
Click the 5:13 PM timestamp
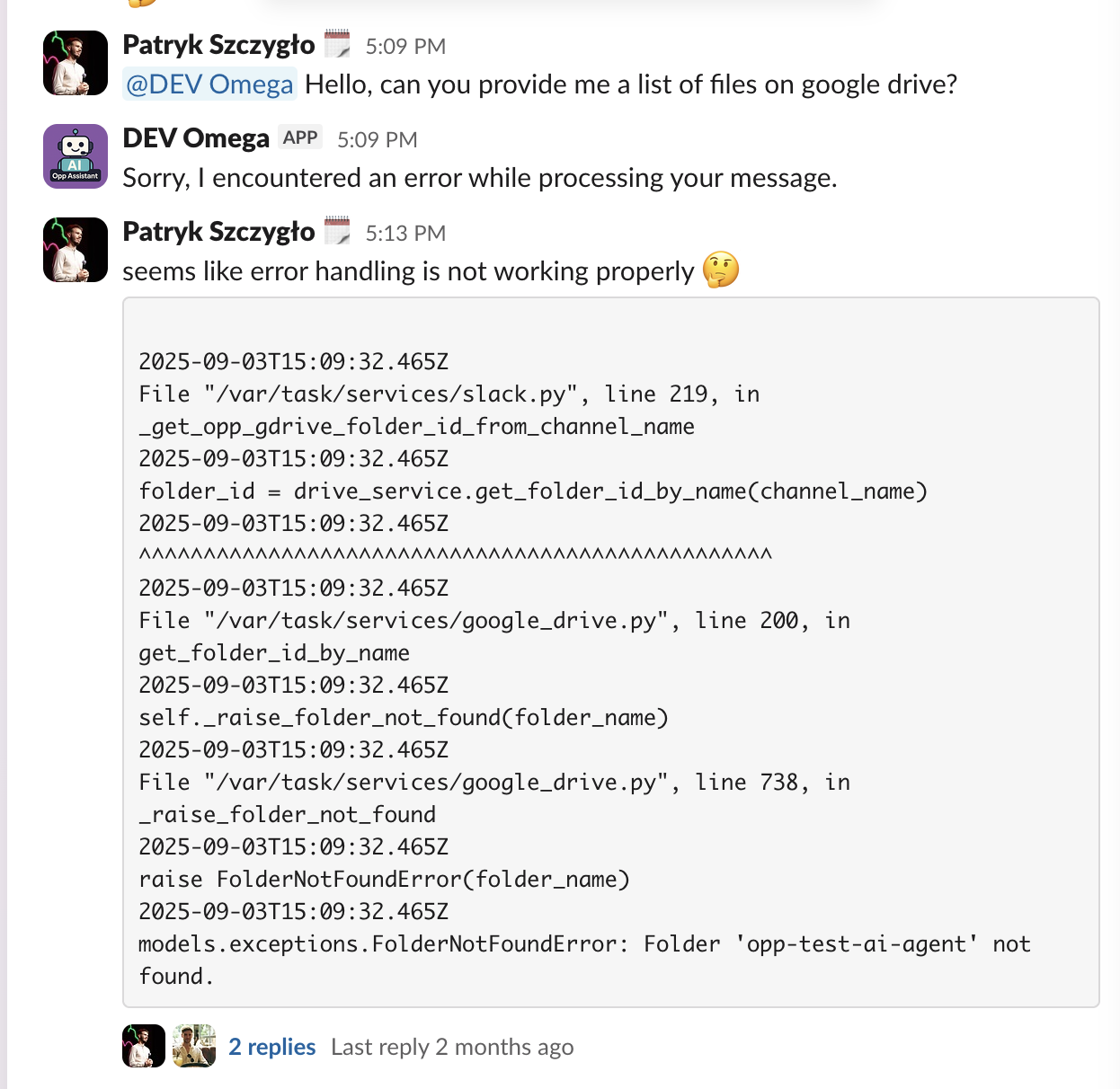click(x=404, y=233)
